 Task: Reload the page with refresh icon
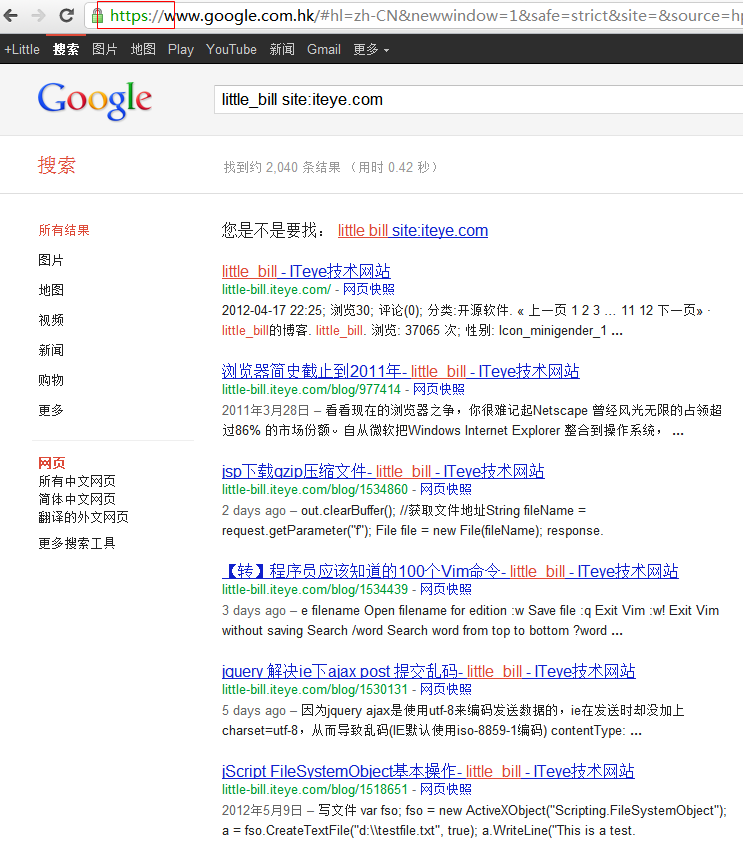[x=66, y=15]
